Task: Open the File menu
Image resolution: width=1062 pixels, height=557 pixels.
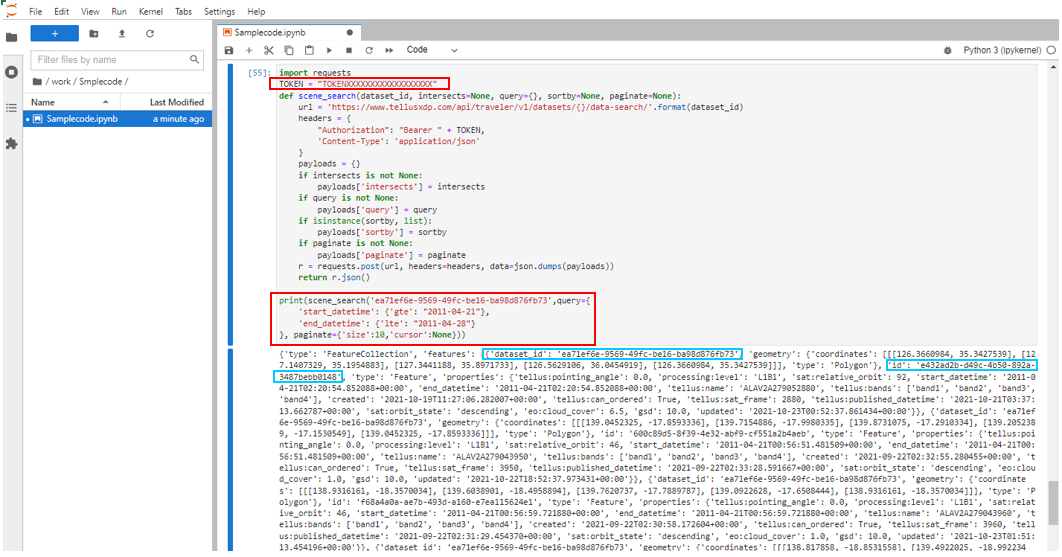Action: tap(35, 12)
